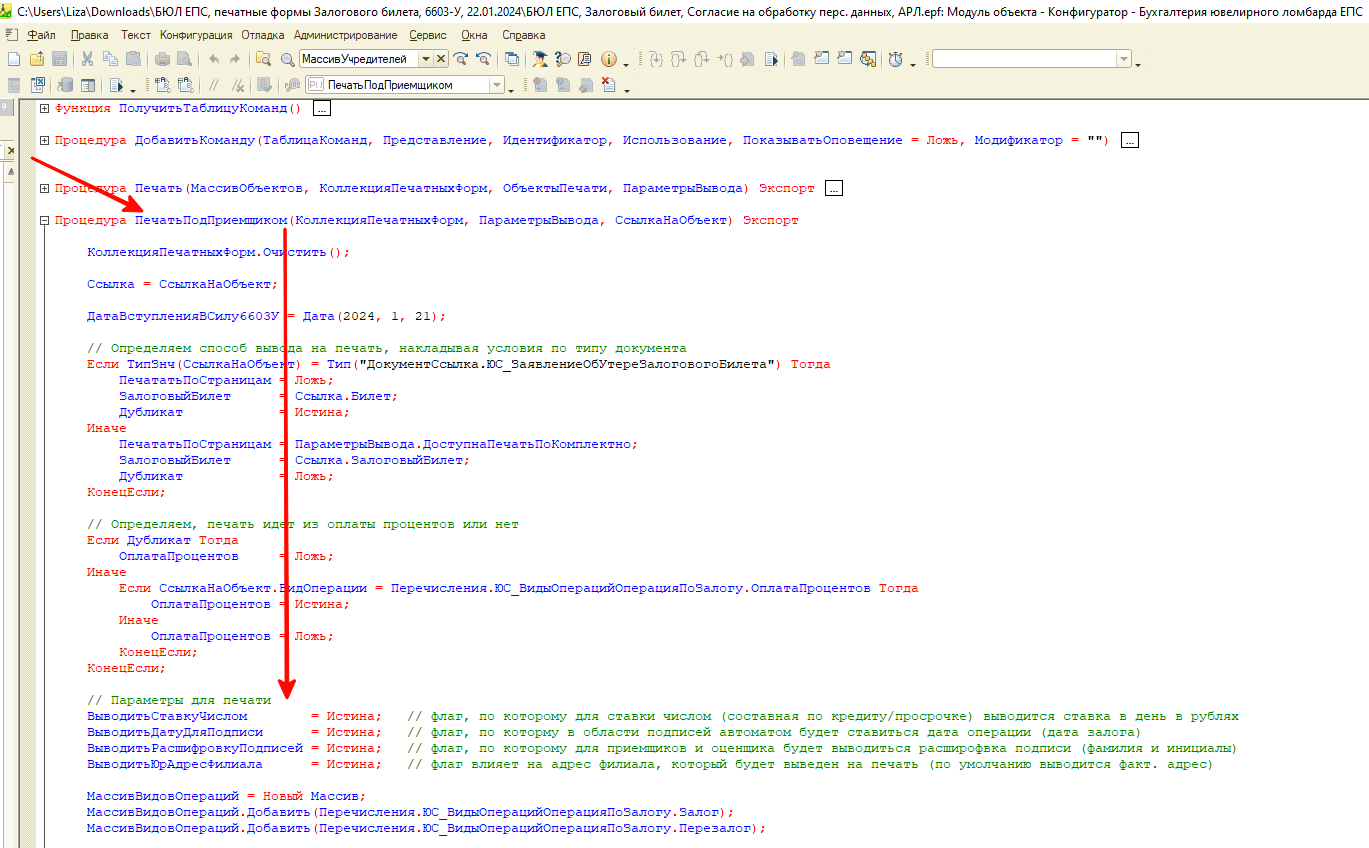Click the remove bookmarks red X icon

coord(608,84)
